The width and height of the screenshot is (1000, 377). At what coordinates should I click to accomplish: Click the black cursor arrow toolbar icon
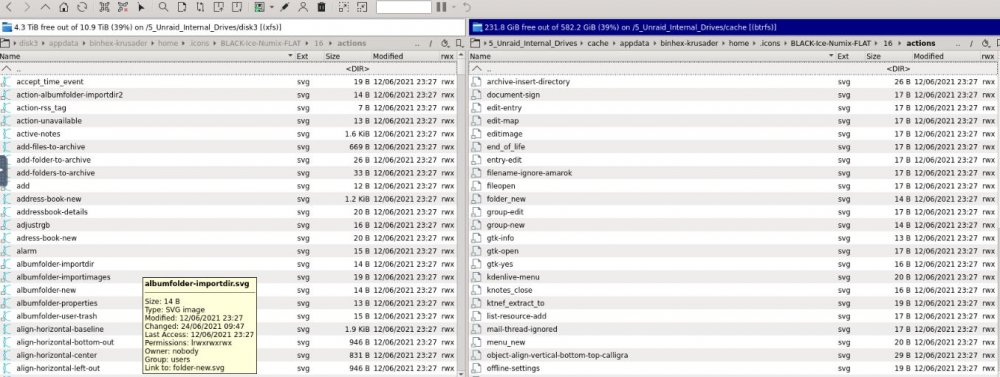pos(142,7)
